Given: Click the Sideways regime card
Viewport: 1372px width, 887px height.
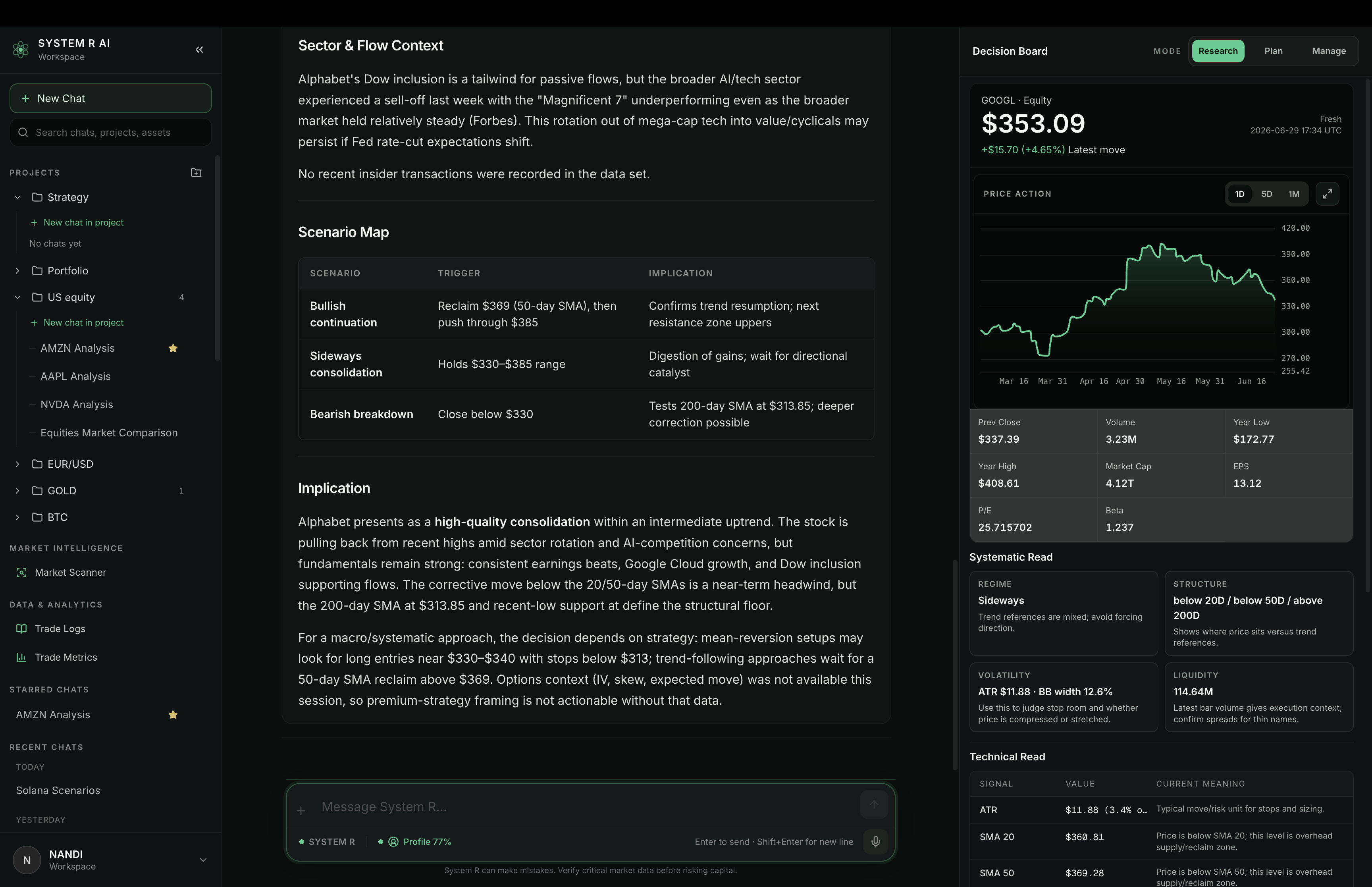Looking at the screenshot, I should (x=1064, y=613).
